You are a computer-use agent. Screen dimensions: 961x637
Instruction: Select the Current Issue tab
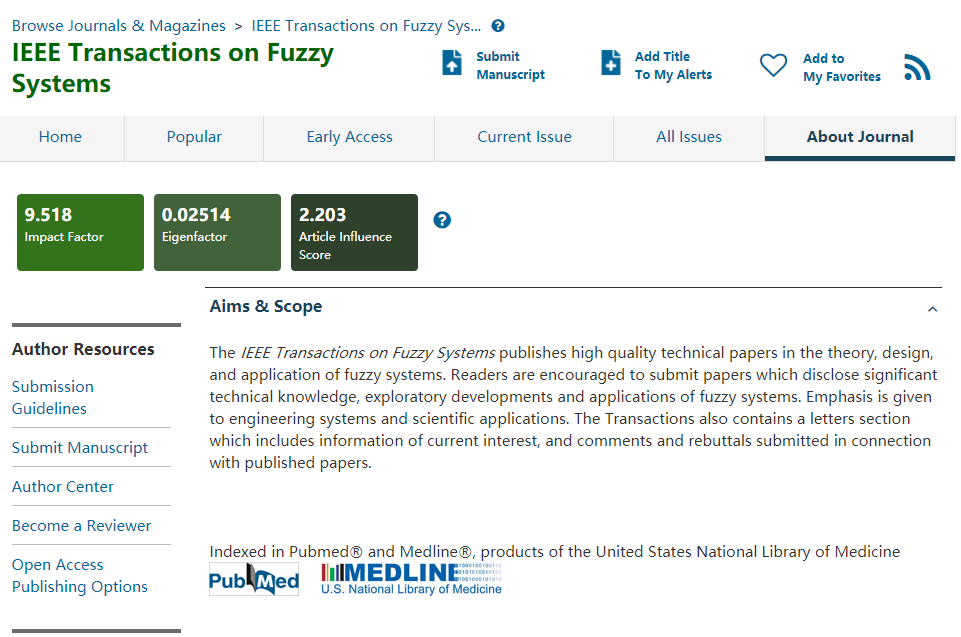pyautogui.click(x=524, y=137)
